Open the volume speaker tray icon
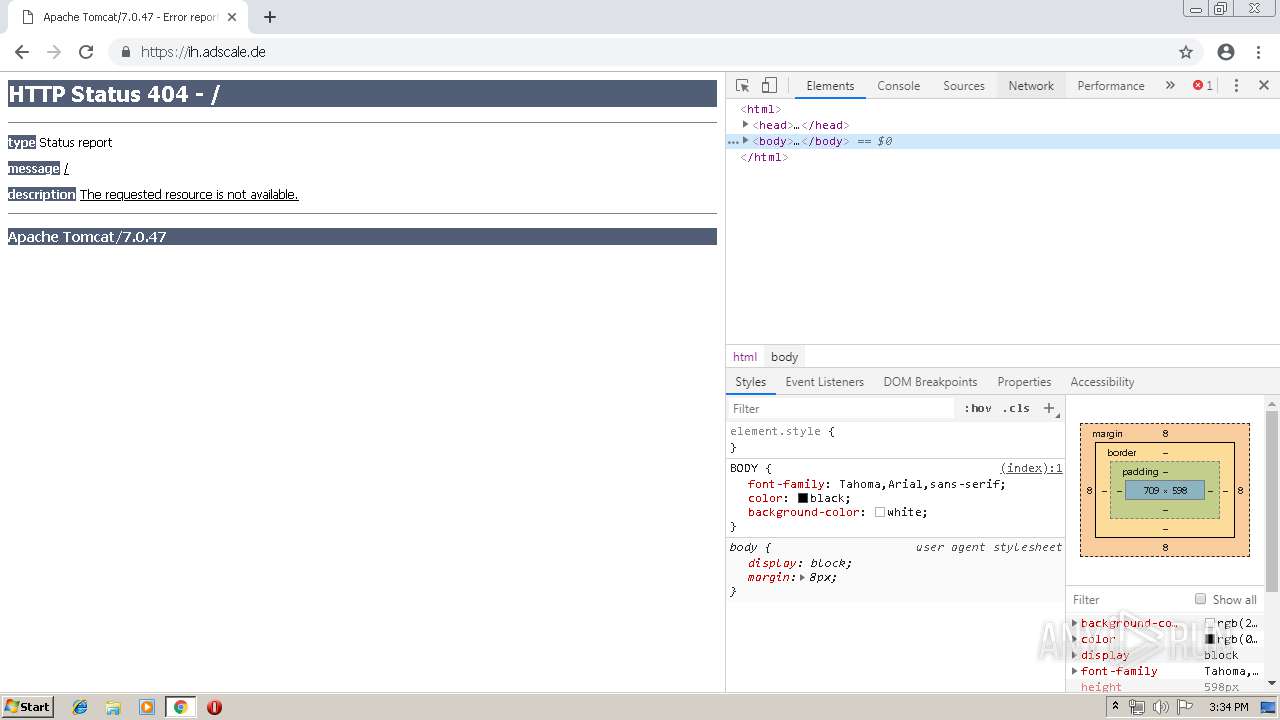Viewport: 1280px width, 720px height. (1161, 707)
